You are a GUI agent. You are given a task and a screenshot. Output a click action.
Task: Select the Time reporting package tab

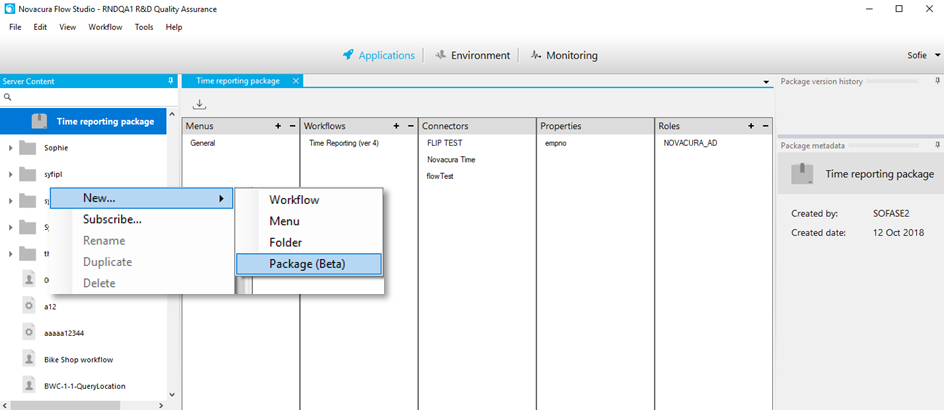pos(237,81)
